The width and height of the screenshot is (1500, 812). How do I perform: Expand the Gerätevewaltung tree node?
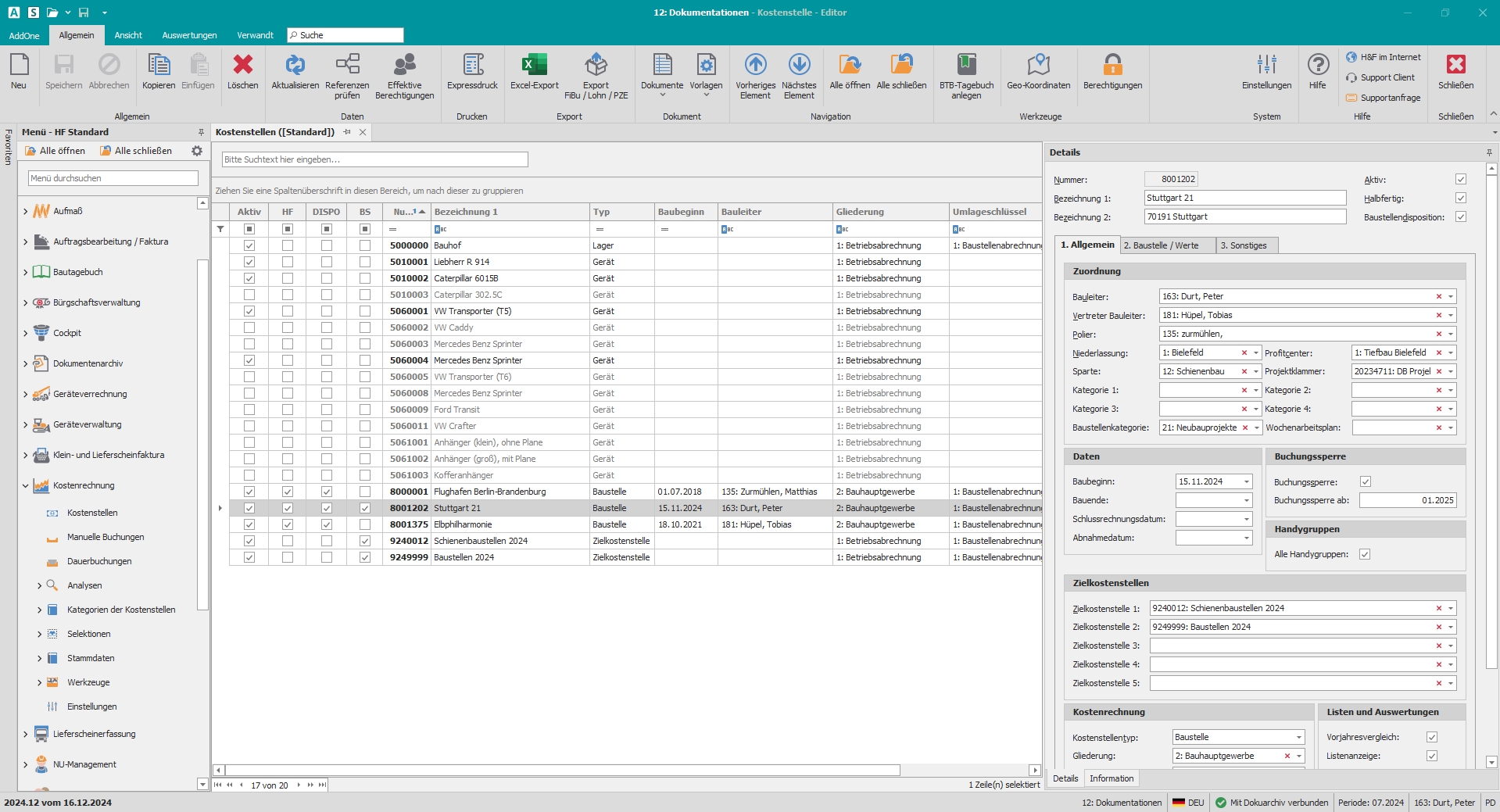point(26,425)
